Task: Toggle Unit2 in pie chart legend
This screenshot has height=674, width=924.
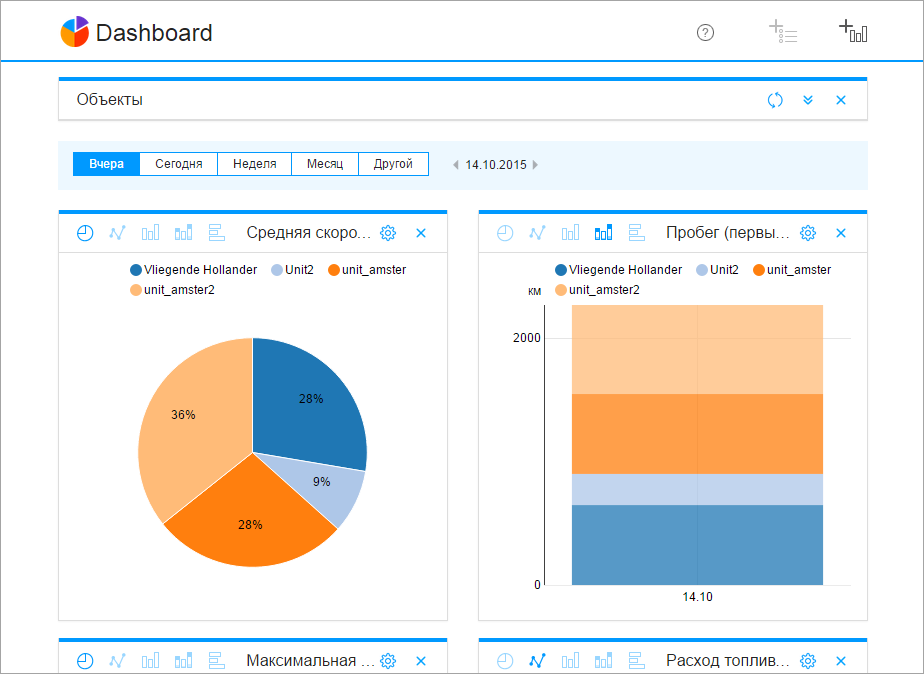Action: tap(292, 270)
